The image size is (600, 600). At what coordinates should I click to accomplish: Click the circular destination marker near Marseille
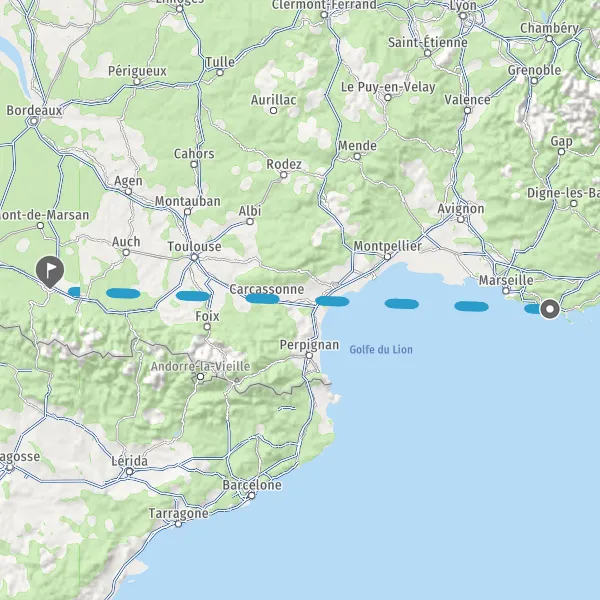pyautogui.click(x=550, y=309)
